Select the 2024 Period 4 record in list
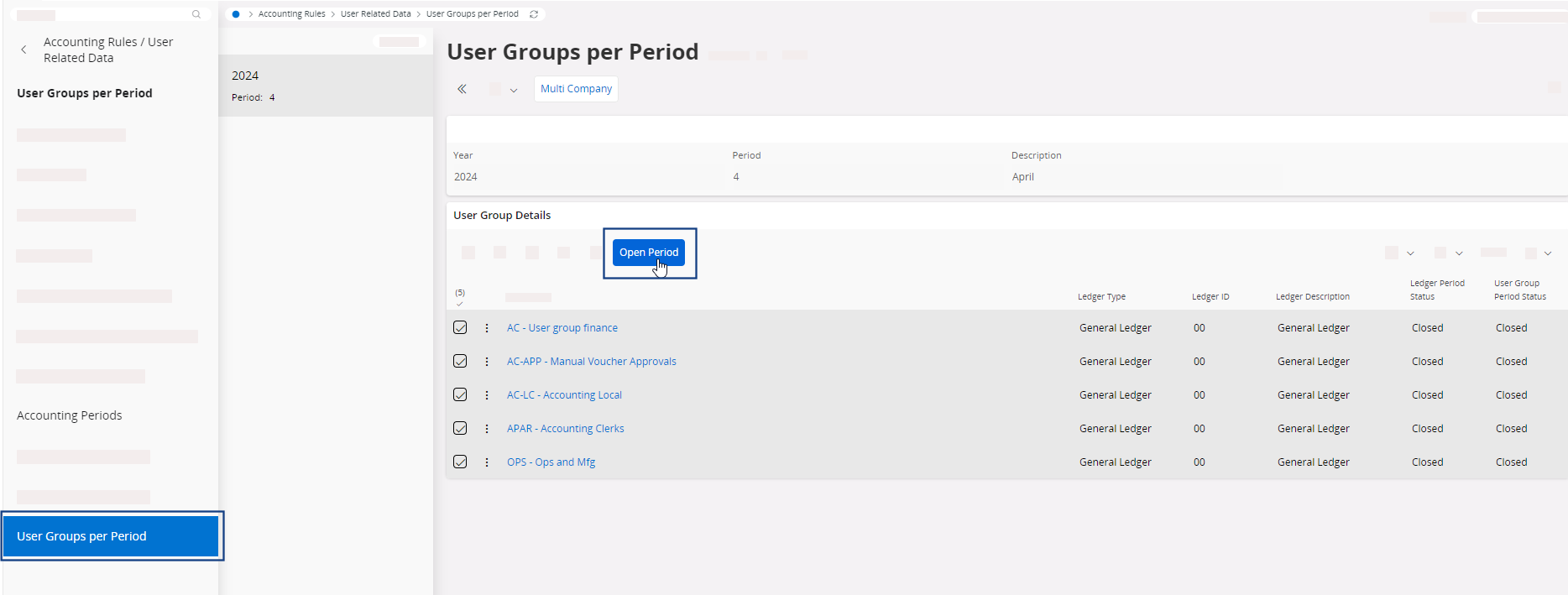 coord(325,86)
